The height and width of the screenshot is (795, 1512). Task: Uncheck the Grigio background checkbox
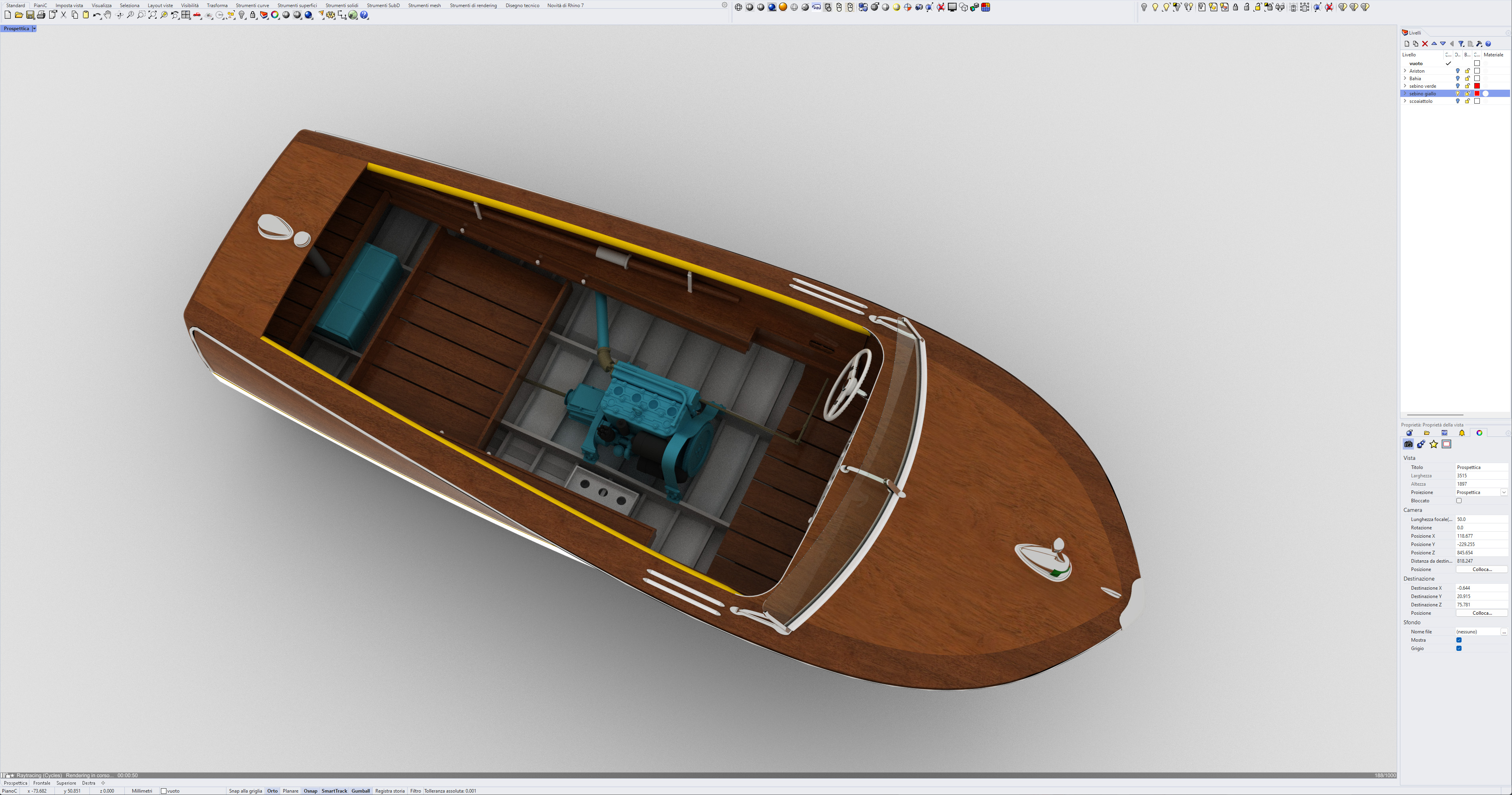click(1459, 648)
